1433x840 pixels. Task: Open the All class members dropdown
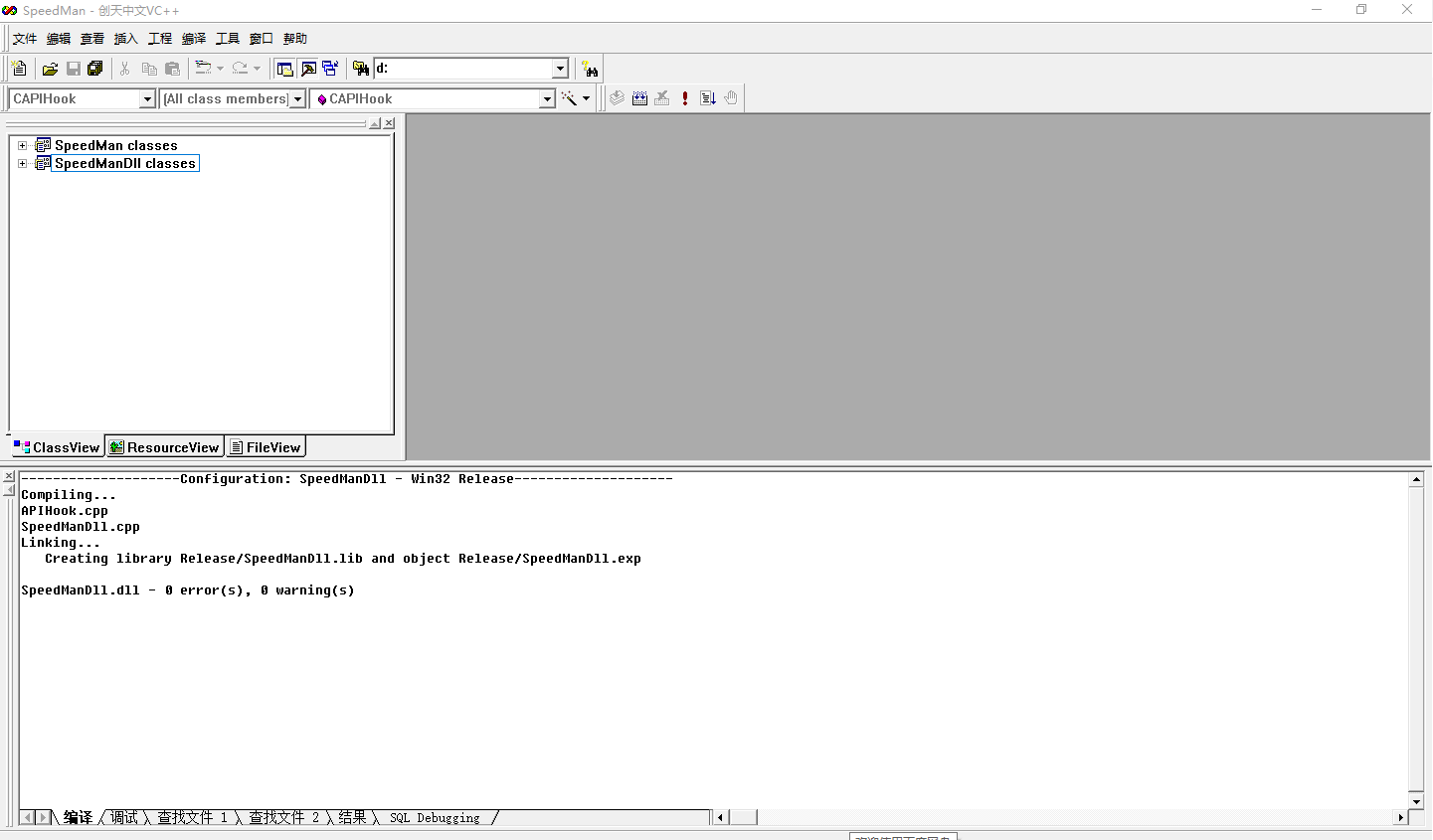(x=297, y=99)
